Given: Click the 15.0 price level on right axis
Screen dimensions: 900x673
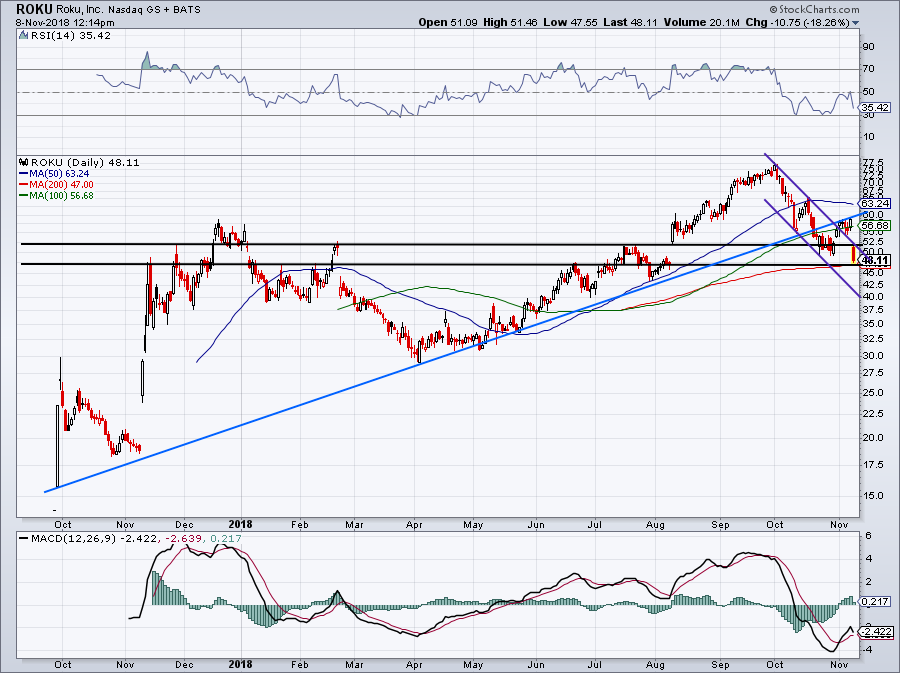Looking at the screenshot, I should click(x=872, y=496).
